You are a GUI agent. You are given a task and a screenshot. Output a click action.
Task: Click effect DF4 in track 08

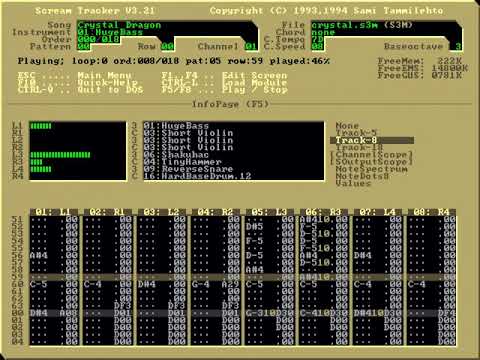point(447,313)
